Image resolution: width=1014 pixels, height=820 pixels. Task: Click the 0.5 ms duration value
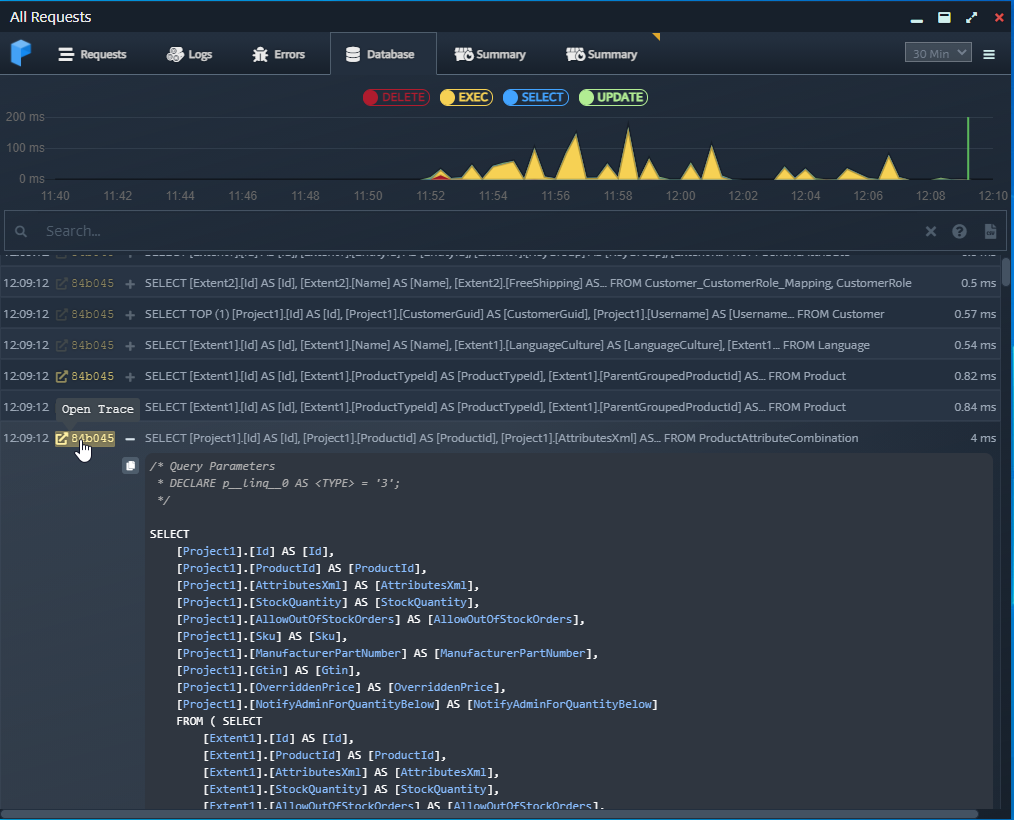[x=978, y=283]
